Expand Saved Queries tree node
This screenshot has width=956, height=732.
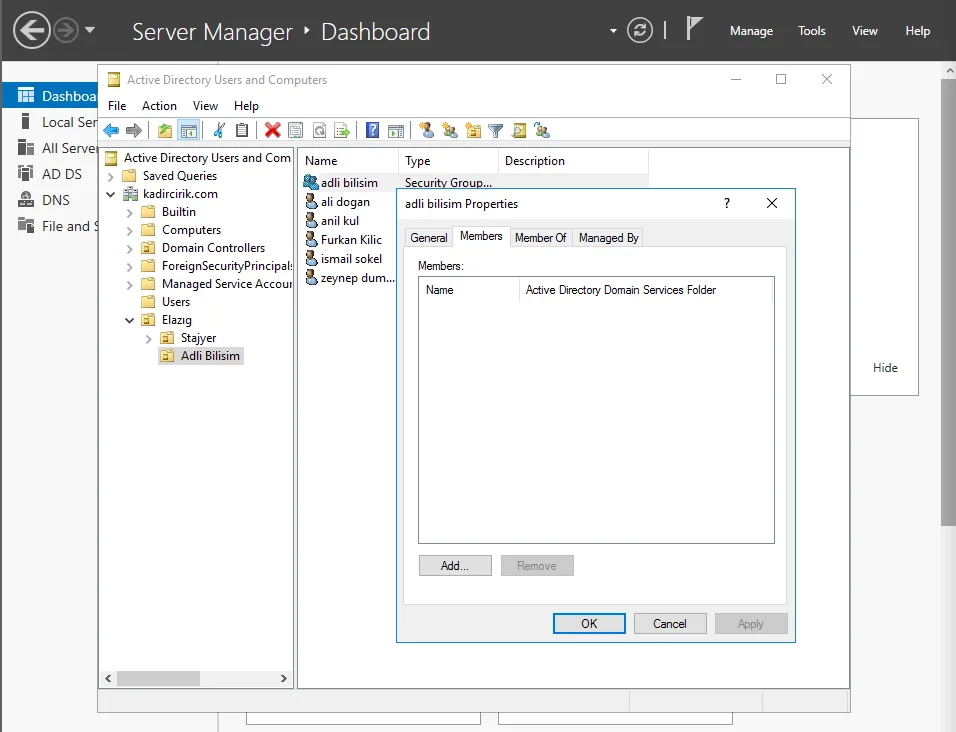coord(110,177)
